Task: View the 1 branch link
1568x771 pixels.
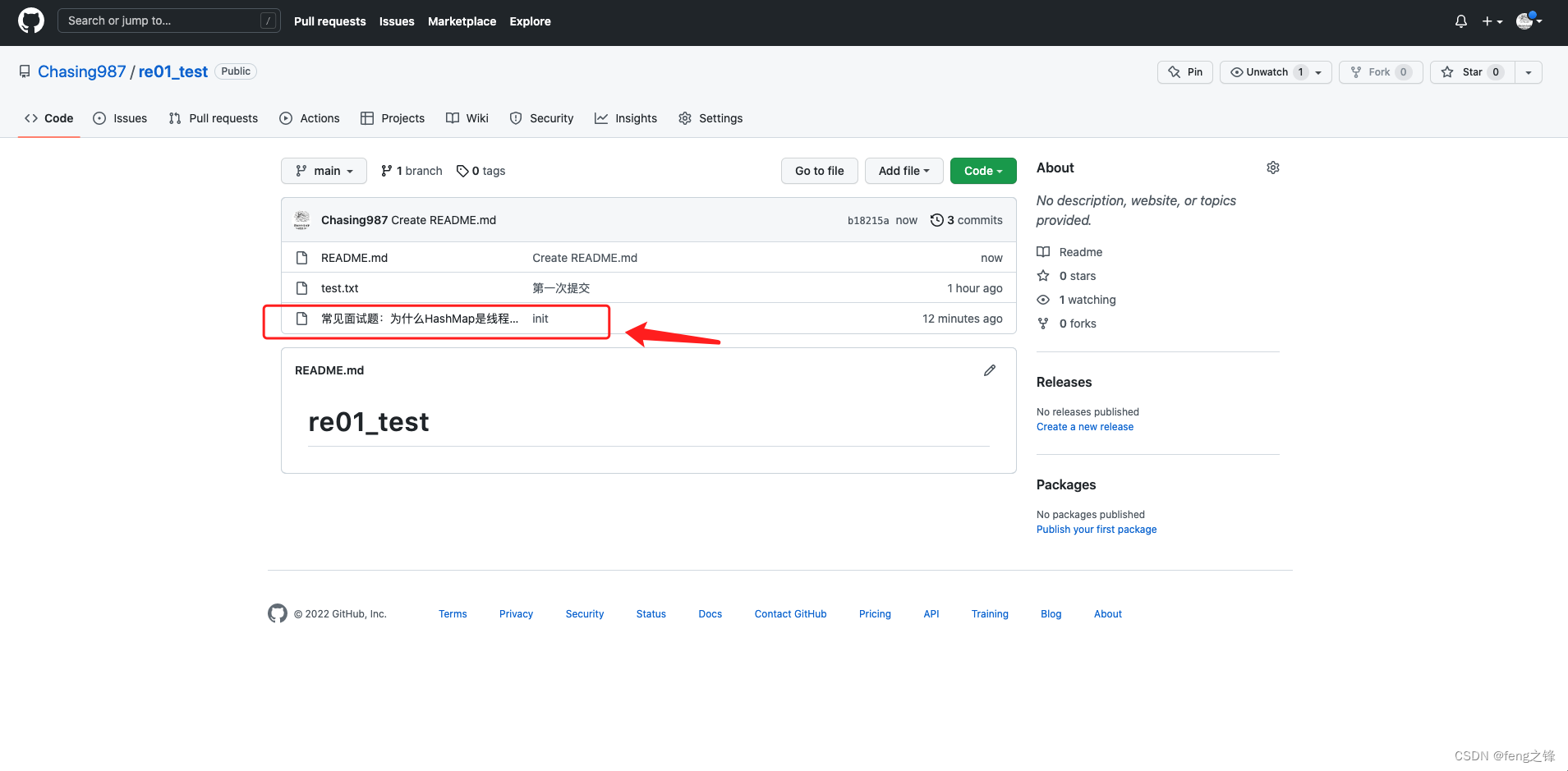Action: (x=412, y=171)
